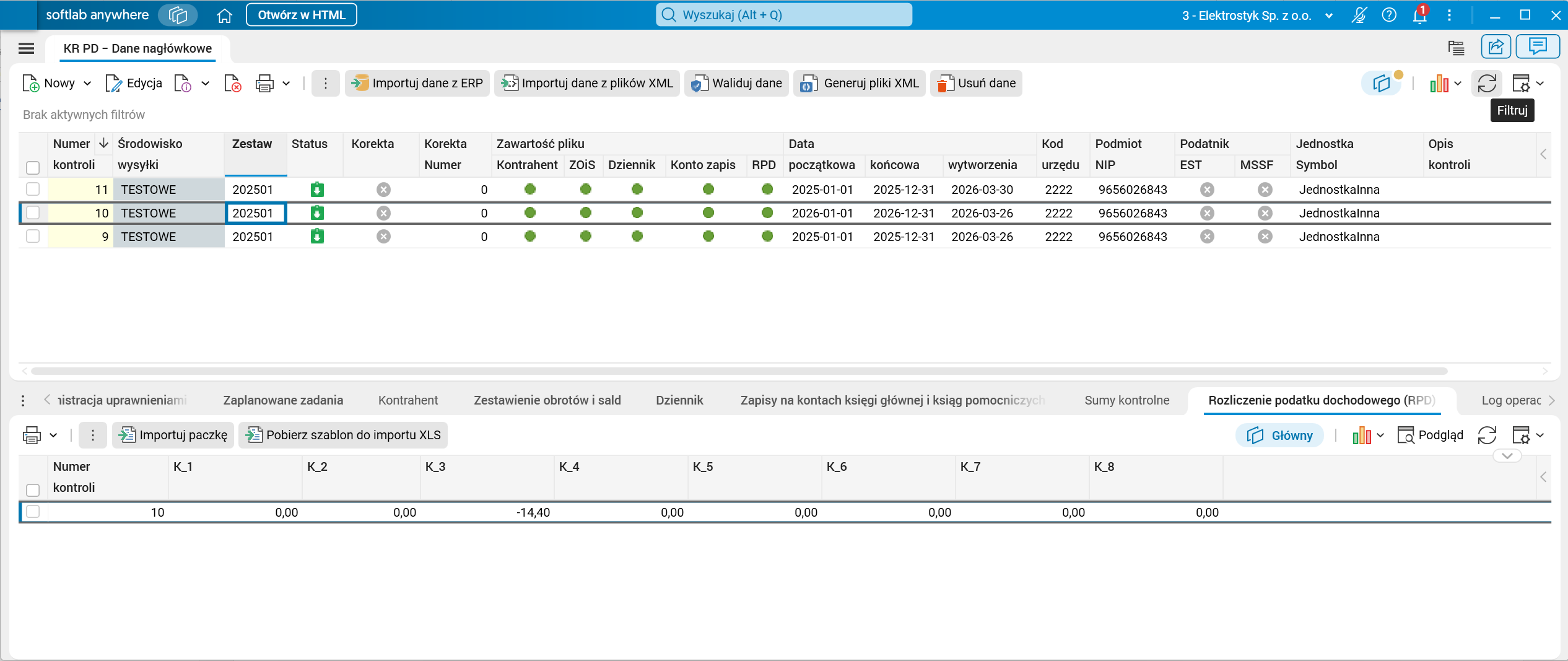Click the Waliduj dane button

click(x=736, y=83)
